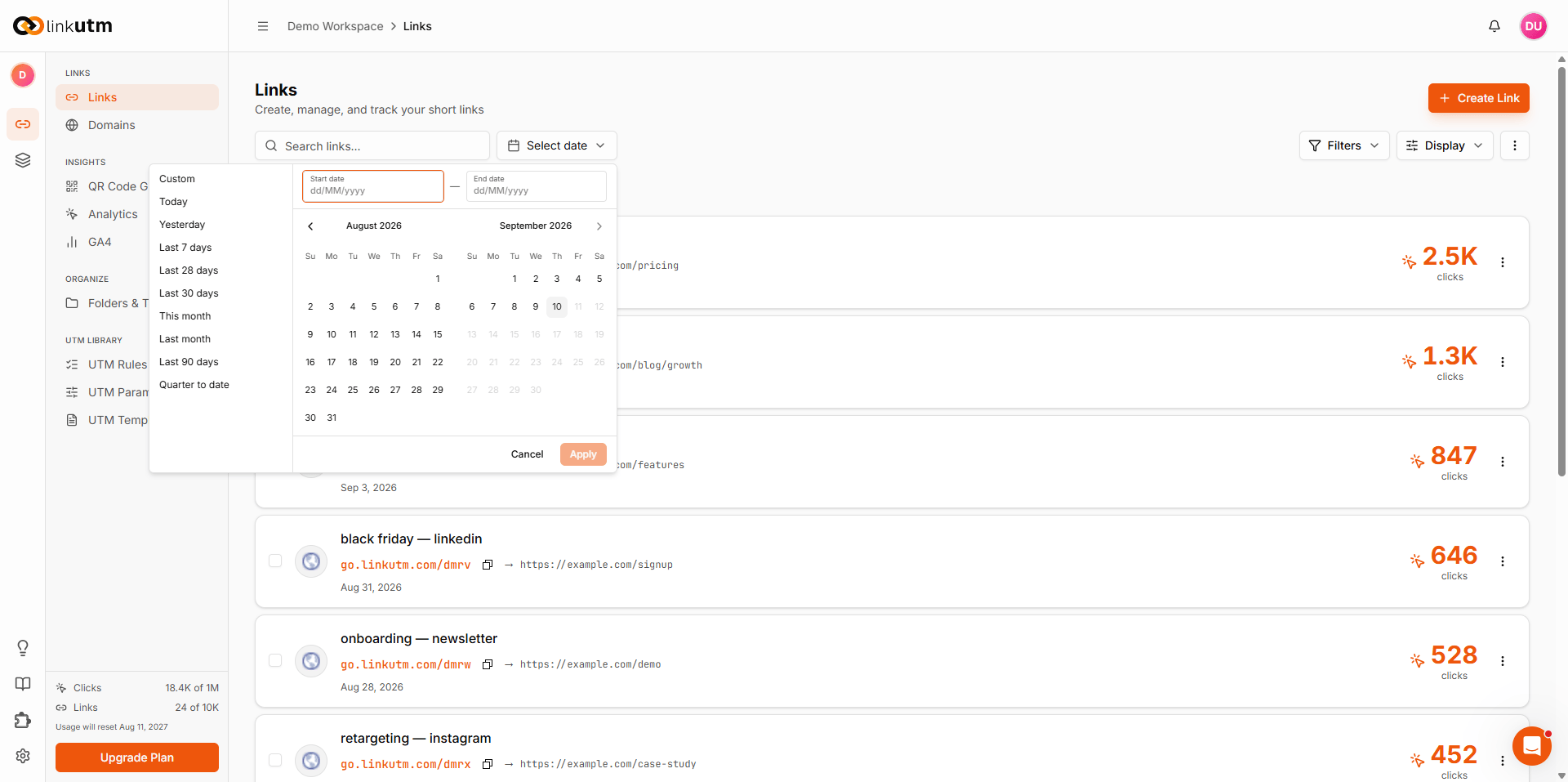The height and width of the screenshot is (782, 1568).
Task: Choose the This month preset
Action: point(185,316)
